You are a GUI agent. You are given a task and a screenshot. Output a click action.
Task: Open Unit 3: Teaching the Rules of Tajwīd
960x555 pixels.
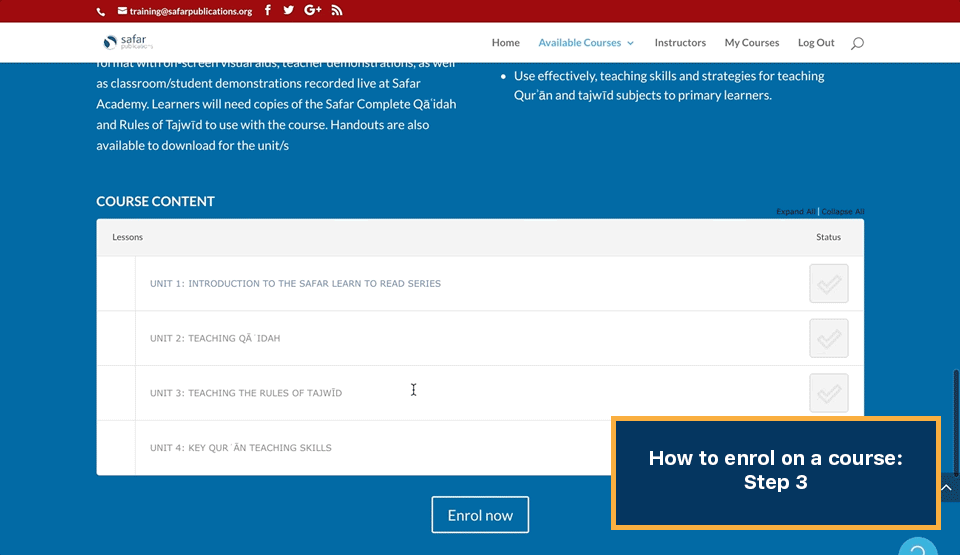(x=246, y=393)
